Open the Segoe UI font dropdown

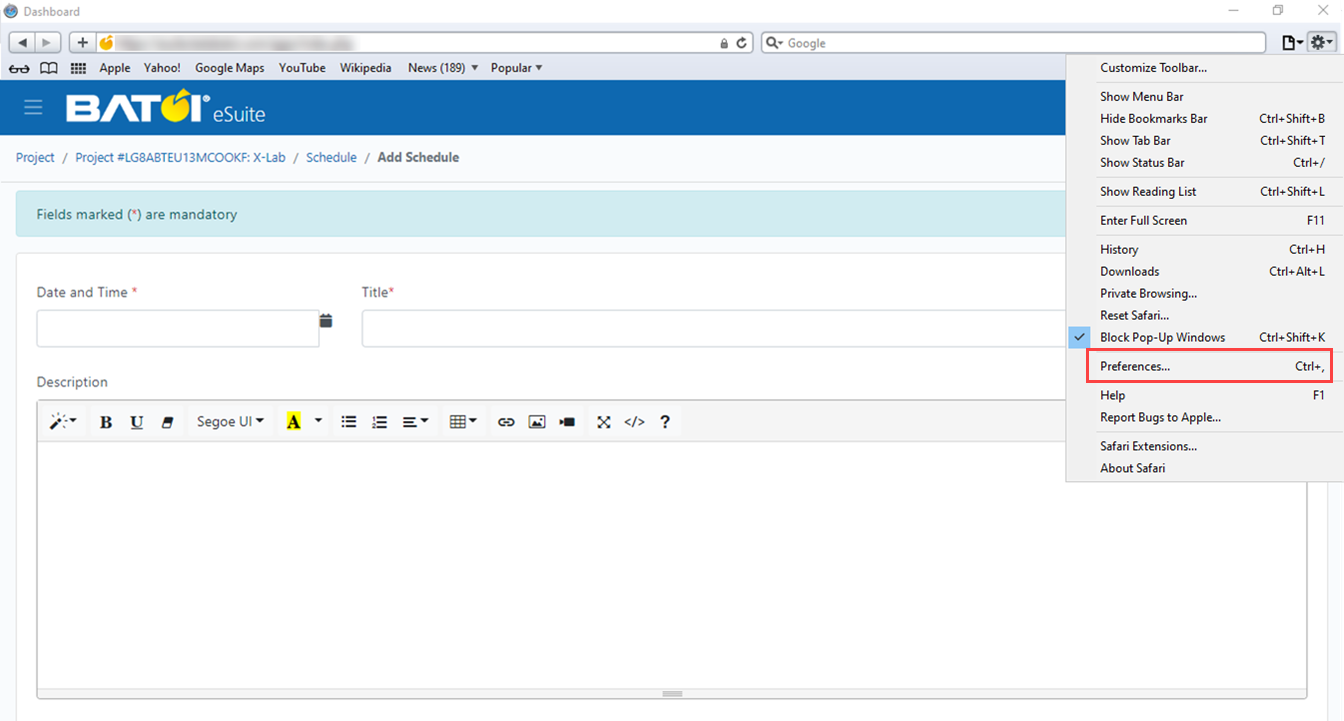point(230,422)
